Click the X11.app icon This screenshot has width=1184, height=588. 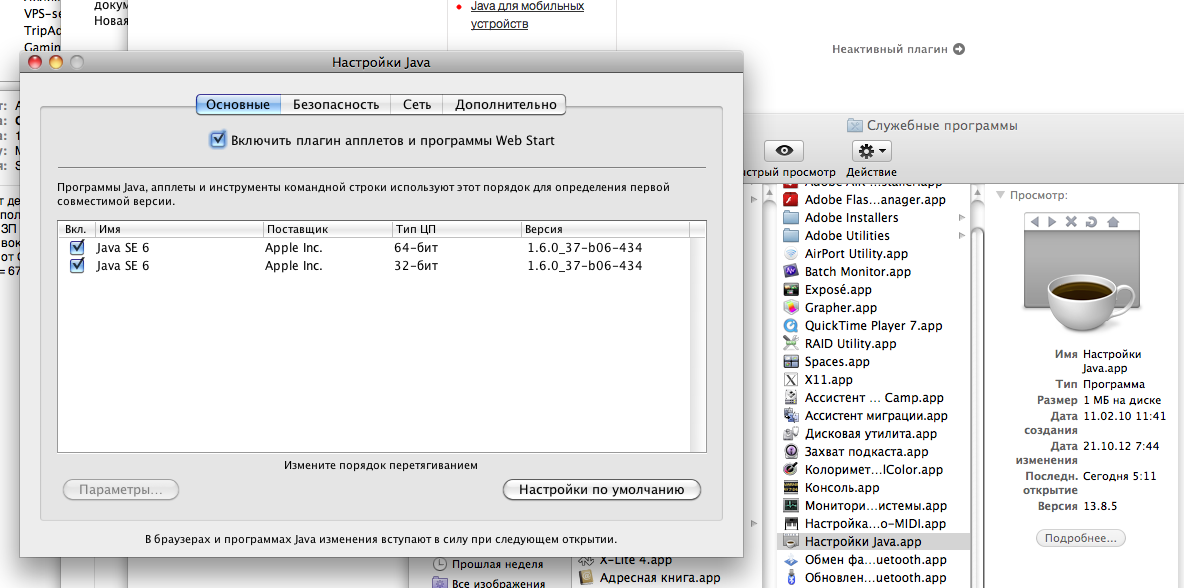tap(791, 380)
